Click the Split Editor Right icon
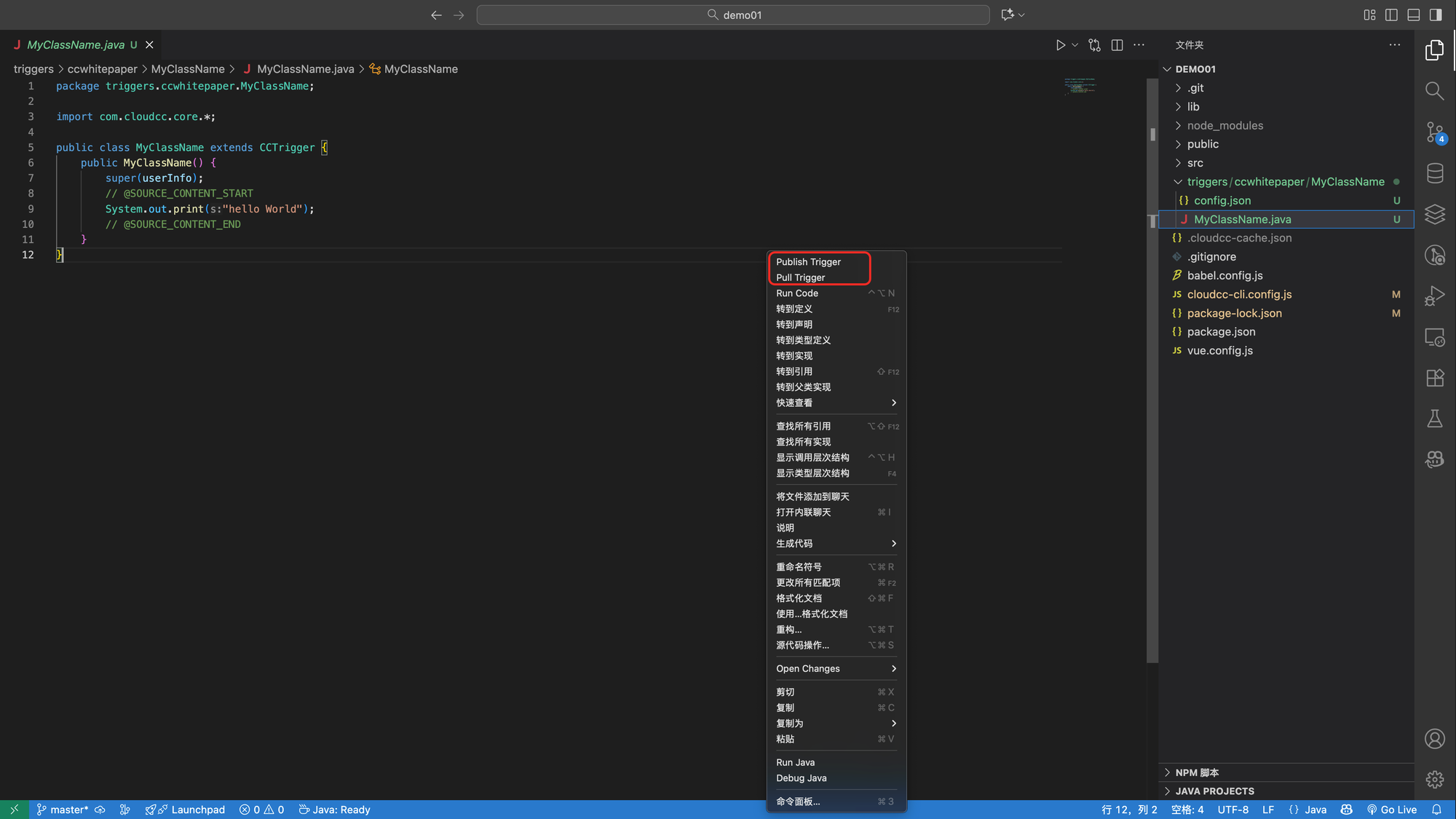1456x819 pixels. coord(1117,45)
